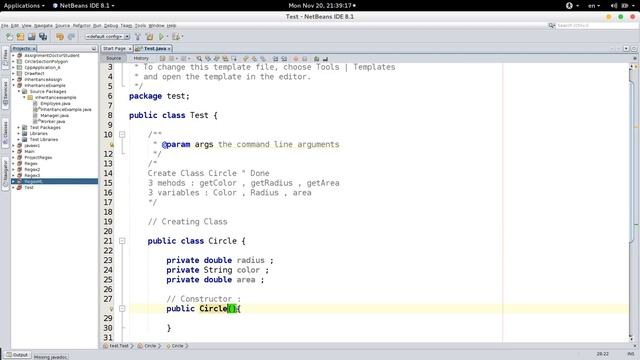Collapse the InheritanceExample project node
Screen dimensions: 640x360
tap(13, 85)
